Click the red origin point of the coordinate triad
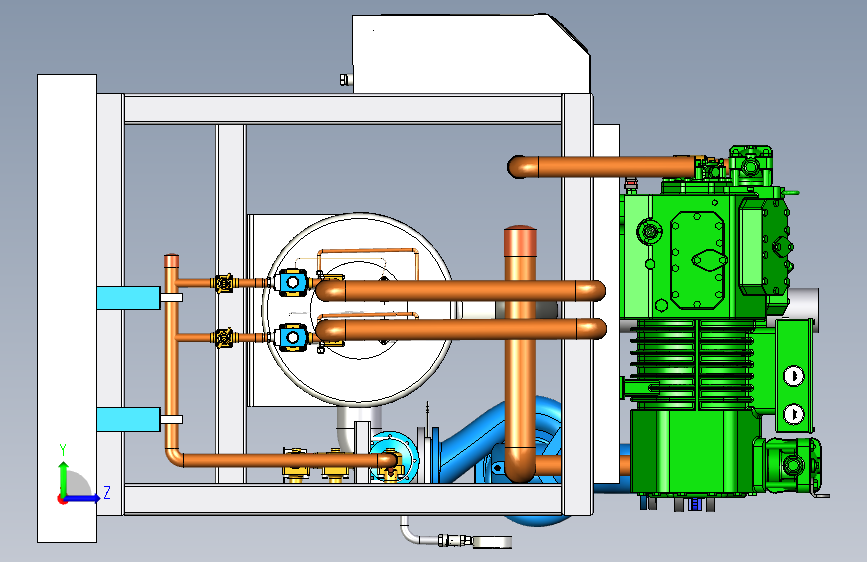 click(62, 499)
